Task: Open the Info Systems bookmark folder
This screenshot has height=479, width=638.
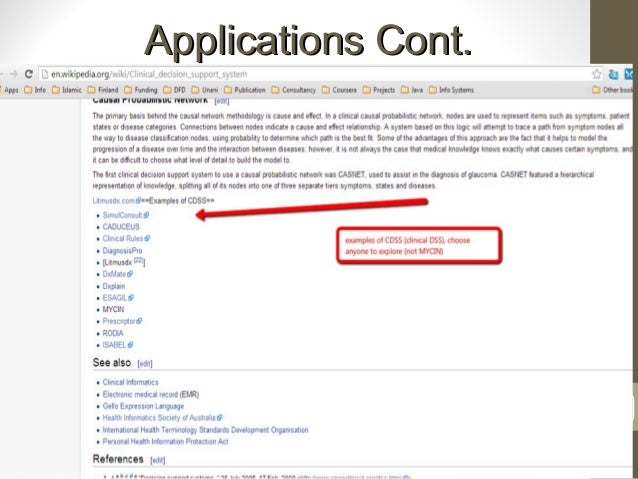Action: pyautogui.click(x=451, y=90)
